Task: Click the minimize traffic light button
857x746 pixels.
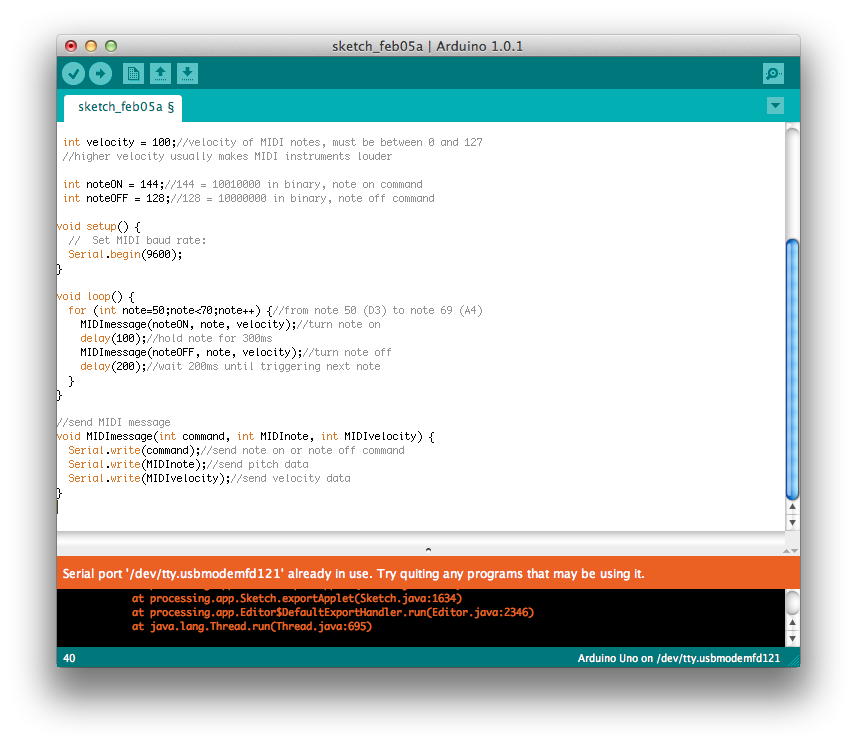Action: pyautogui.click(x=90, y=46)
